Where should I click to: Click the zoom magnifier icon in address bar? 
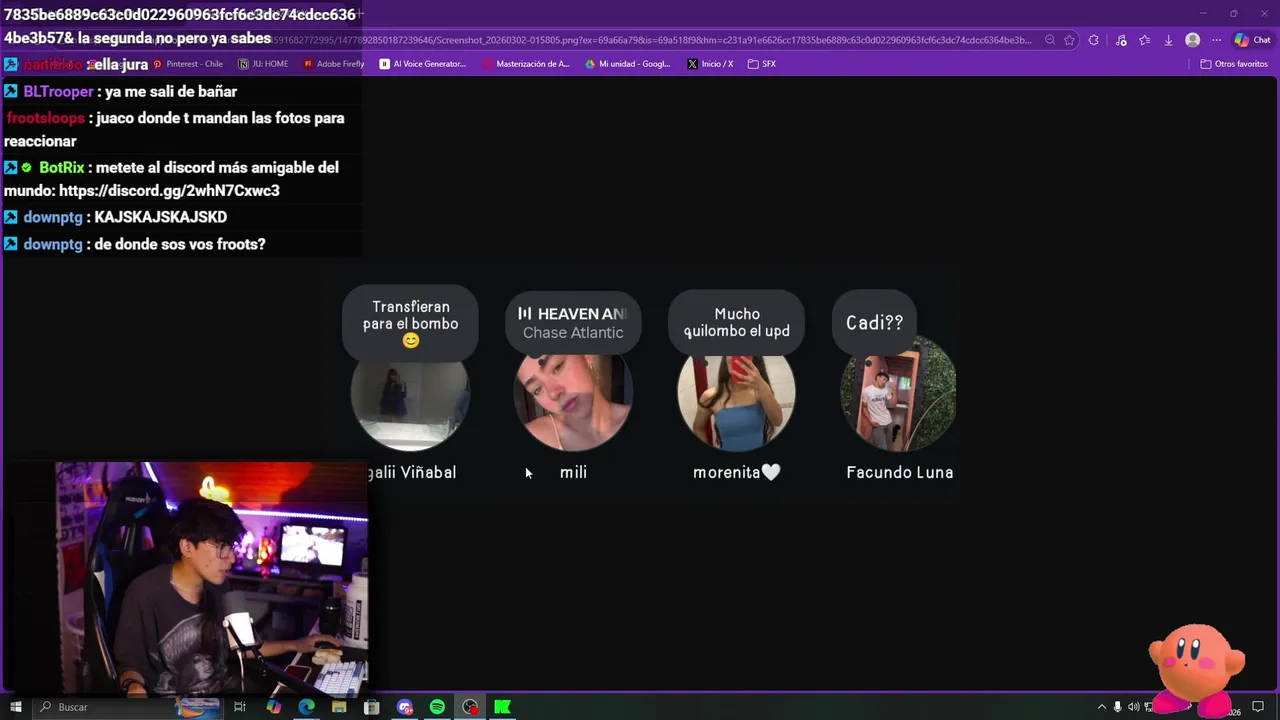click(x=1050, y=40)
